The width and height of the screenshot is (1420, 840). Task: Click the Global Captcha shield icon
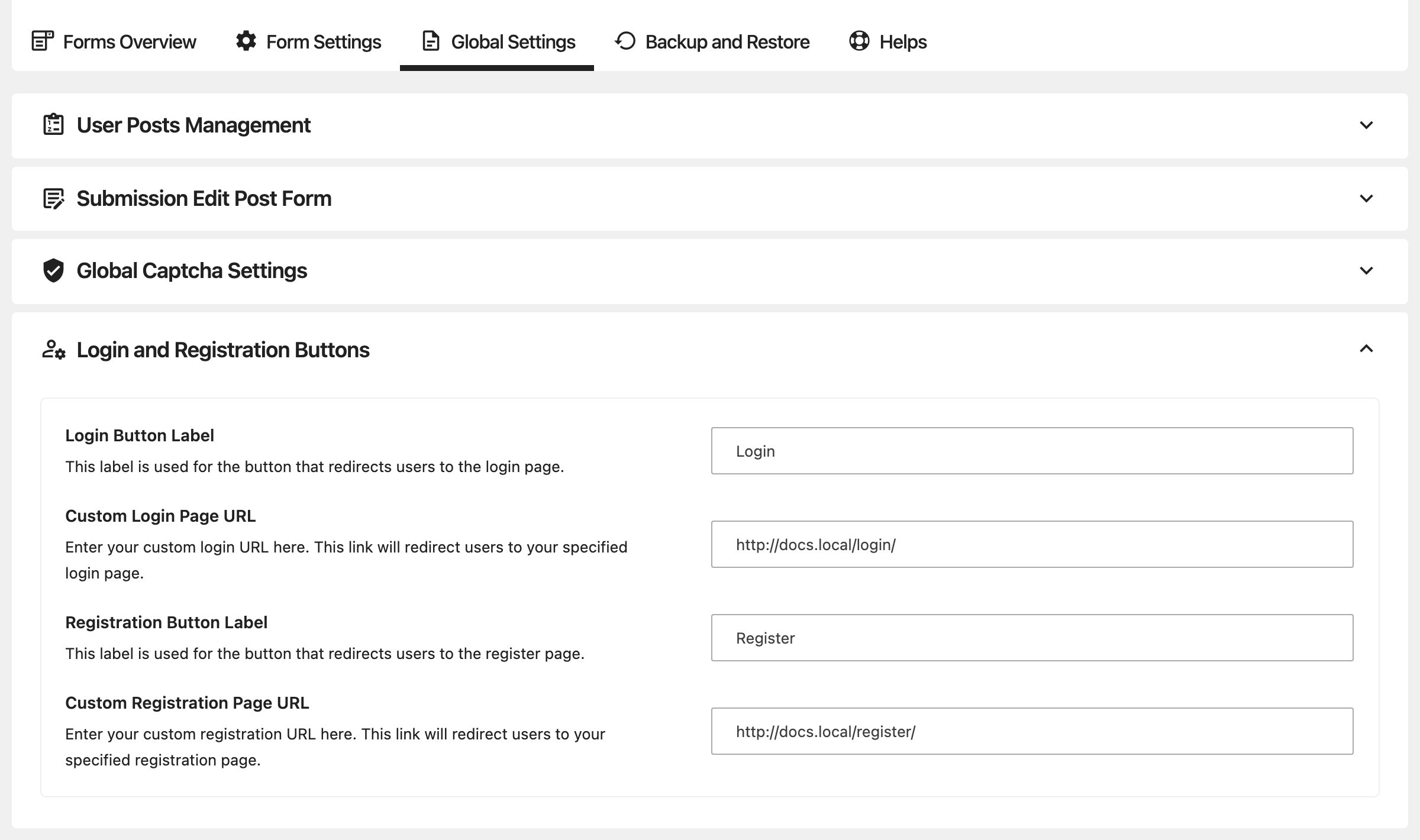coord(53,270)
